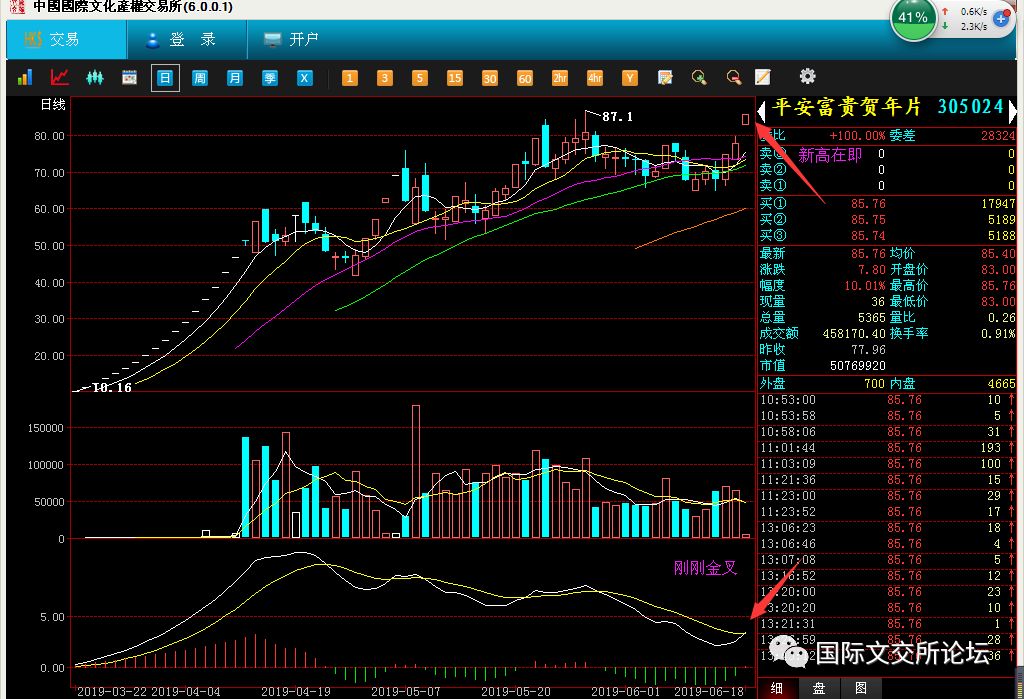Click the 13:06:23 trade tick row

pos(887,528)
